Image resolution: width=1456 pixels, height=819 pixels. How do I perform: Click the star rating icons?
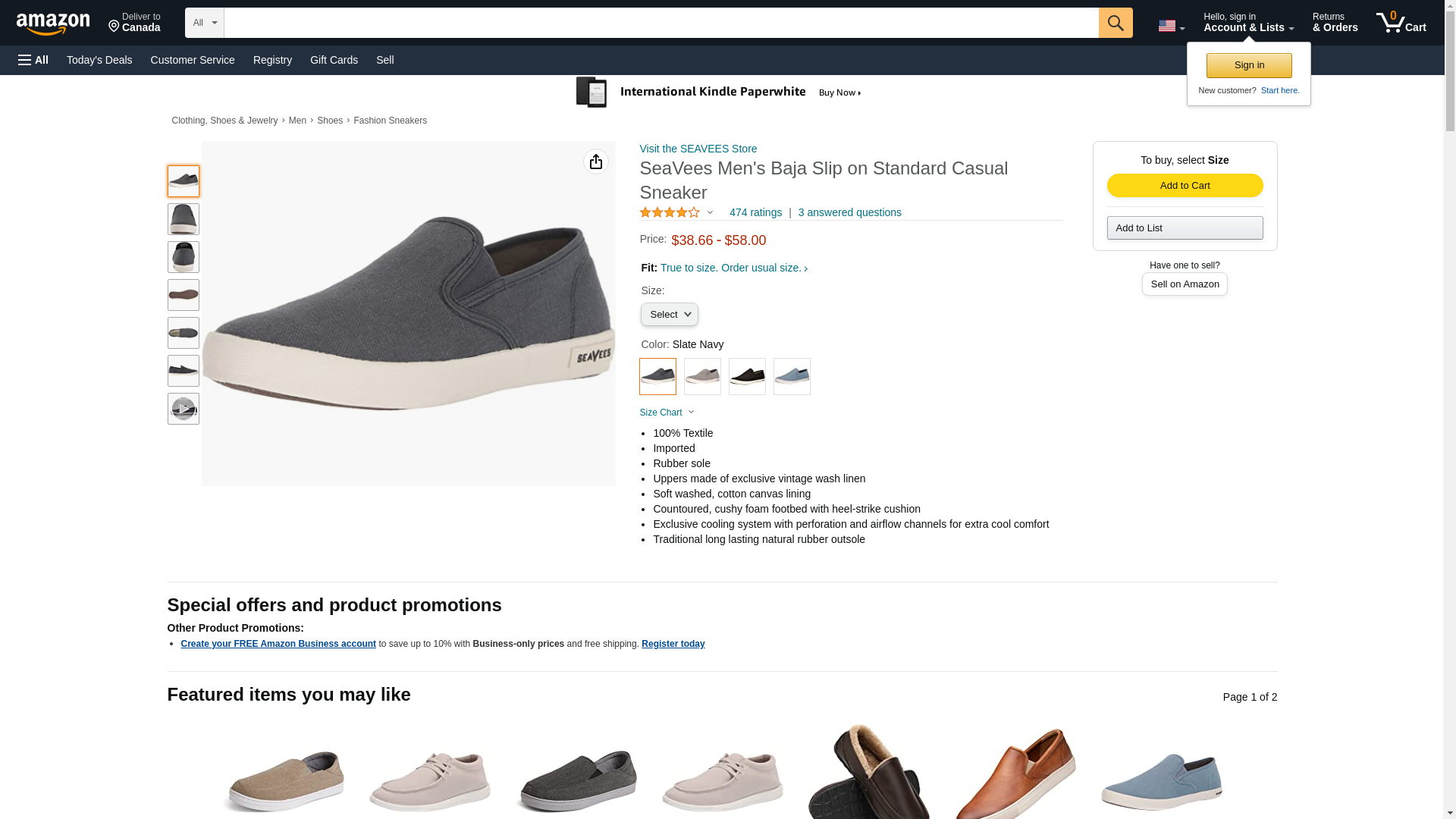point(670,213)
